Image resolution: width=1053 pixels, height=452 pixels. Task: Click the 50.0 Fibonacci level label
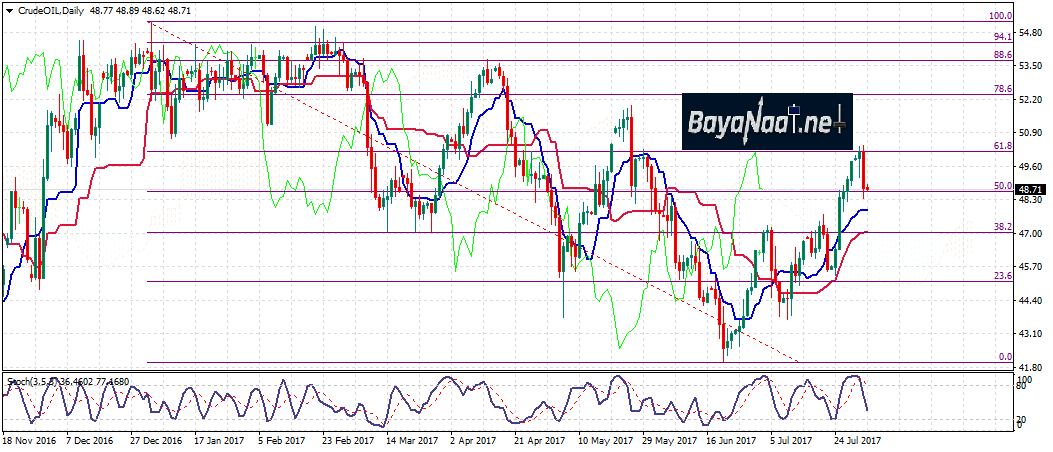[1003, 185]
